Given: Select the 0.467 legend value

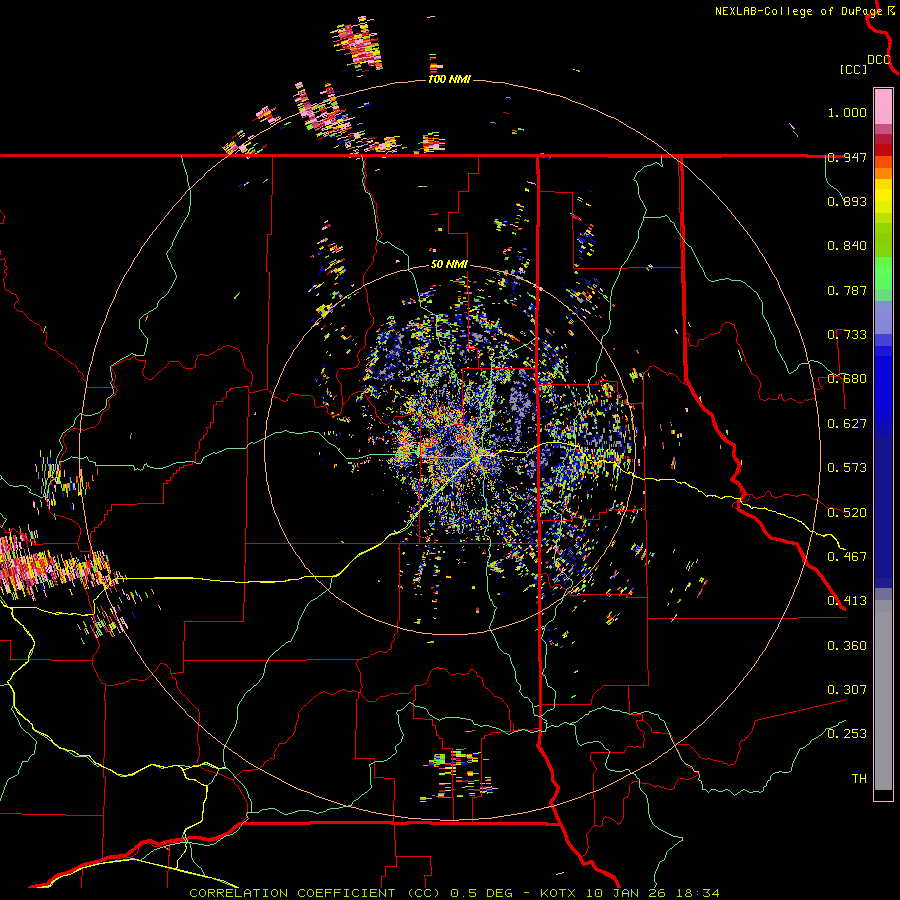Looking at the screenshot, I should tap(847, 557).
